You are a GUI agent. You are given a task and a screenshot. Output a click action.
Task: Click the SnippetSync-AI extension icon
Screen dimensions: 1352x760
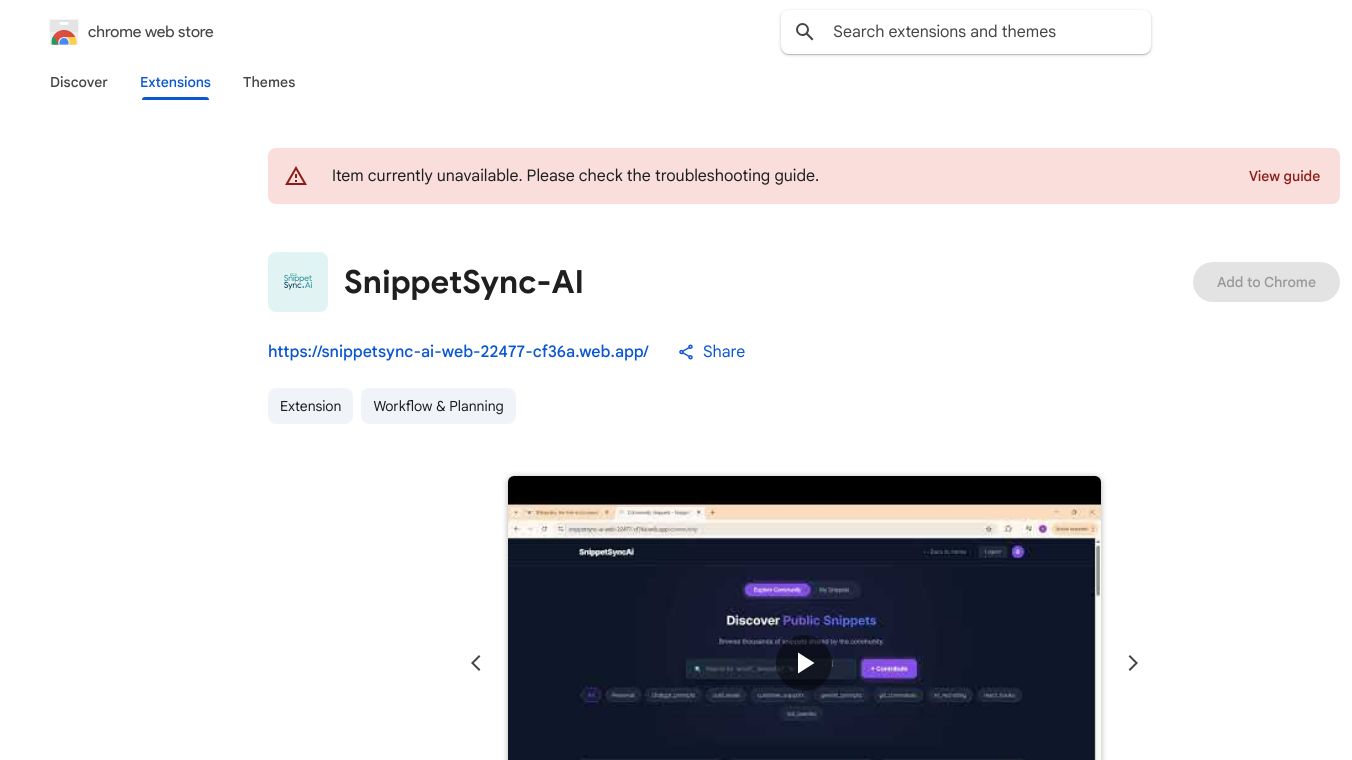(297, 281)
